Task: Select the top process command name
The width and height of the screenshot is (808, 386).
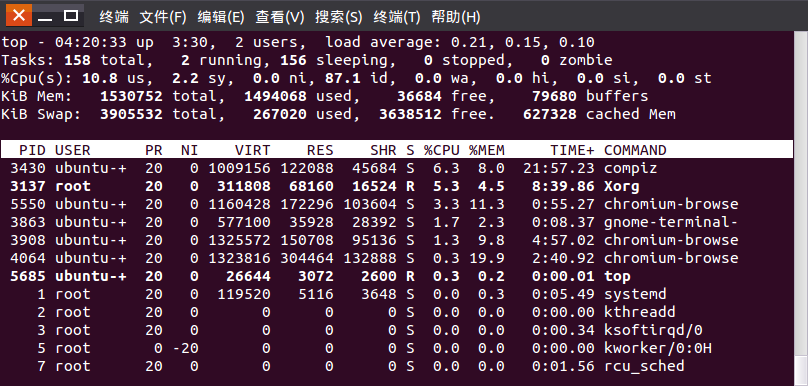Action: 617,276
